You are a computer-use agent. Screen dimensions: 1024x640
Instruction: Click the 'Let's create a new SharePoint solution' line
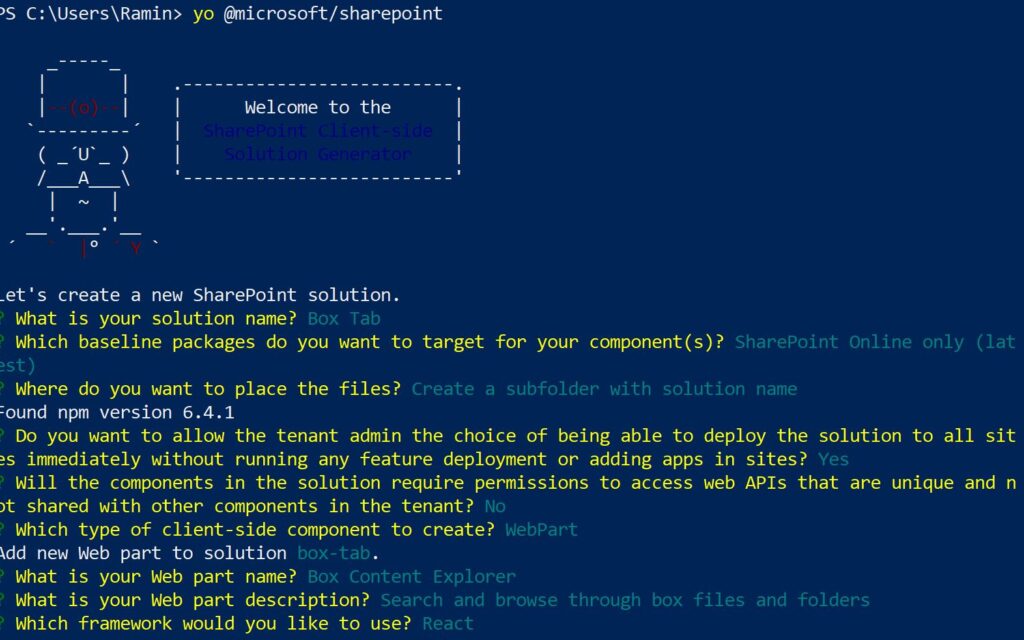coord(200,295)
